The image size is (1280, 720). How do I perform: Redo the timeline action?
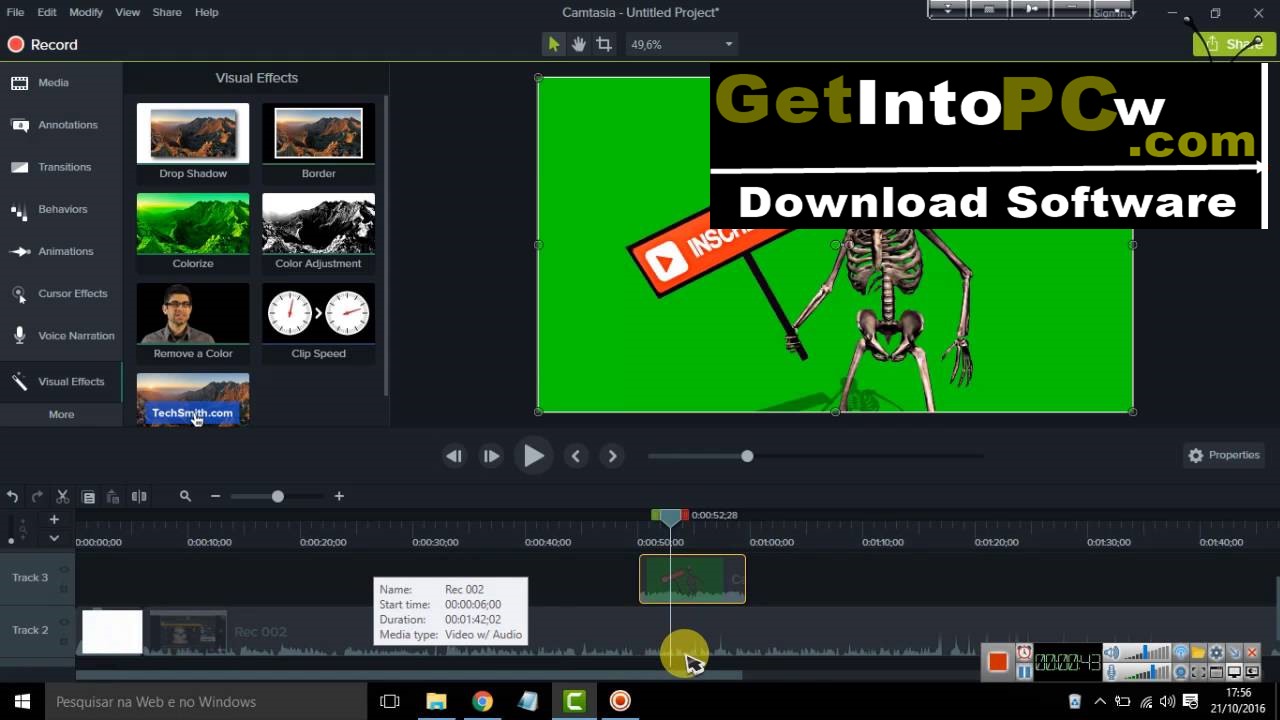37,496
